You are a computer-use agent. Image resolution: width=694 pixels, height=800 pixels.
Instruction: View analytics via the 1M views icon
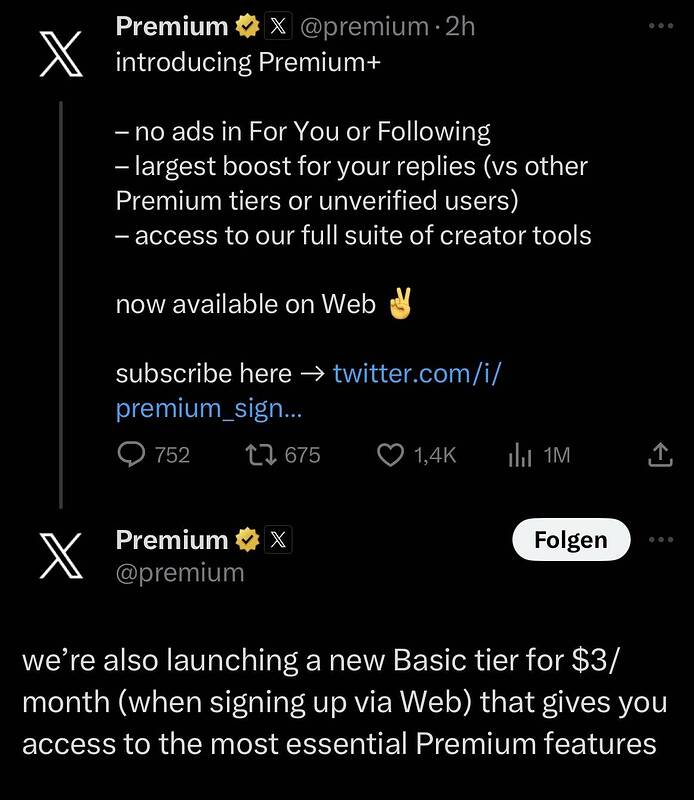[519, 455]
